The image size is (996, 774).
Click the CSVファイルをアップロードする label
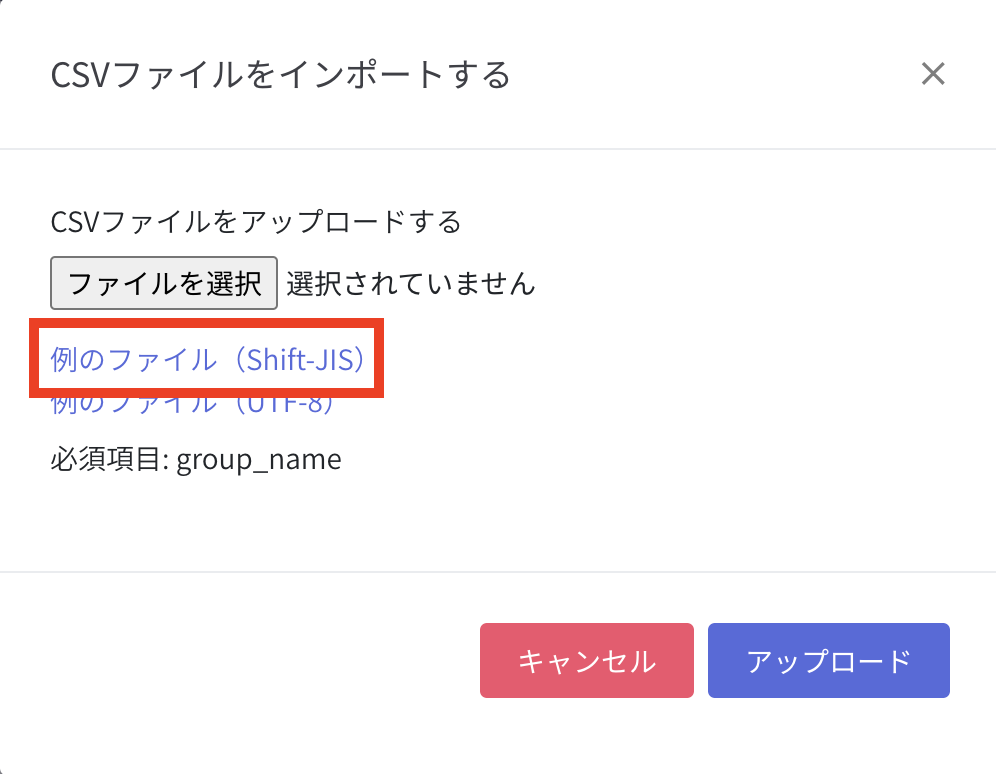256,221
